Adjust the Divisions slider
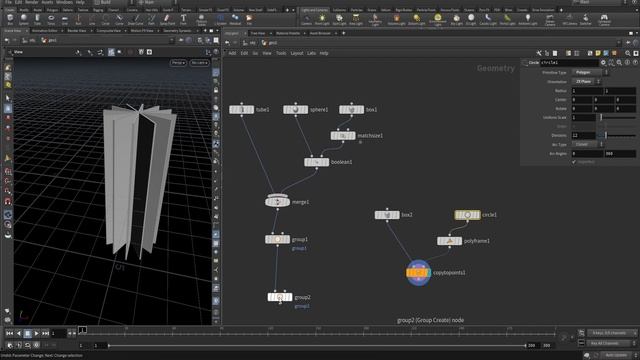 [x=618, y=136]
